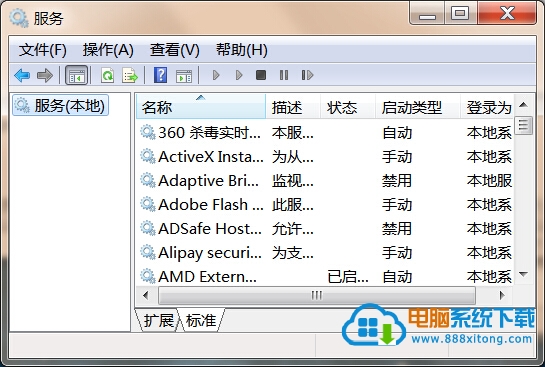The width and height of the screenshot is (545, 367).
Task: Click the Forward arrow toolbar icon
Action: tap(44, 75)
